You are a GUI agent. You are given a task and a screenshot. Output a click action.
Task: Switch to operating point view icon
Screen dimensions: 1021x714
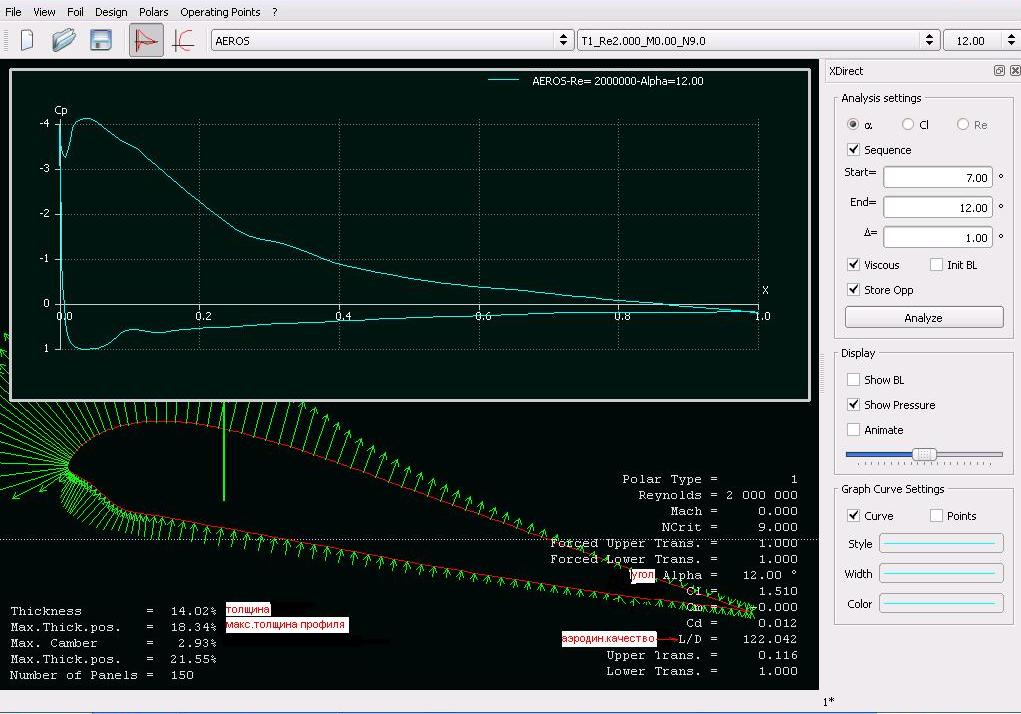coord(146,40)
